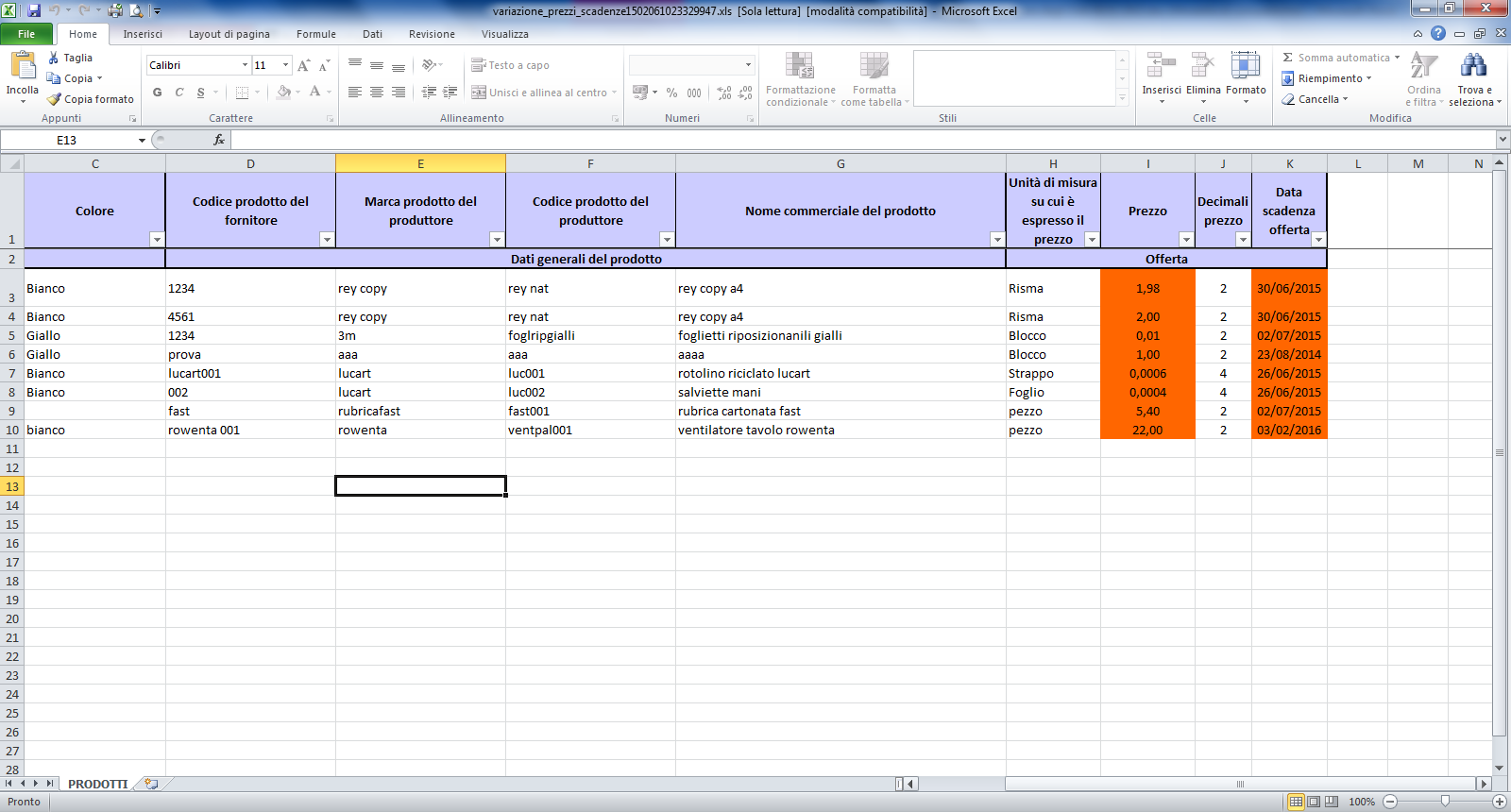Align text left in Allineamento group
Viewport: 1511px width, 812px height.
355,93
